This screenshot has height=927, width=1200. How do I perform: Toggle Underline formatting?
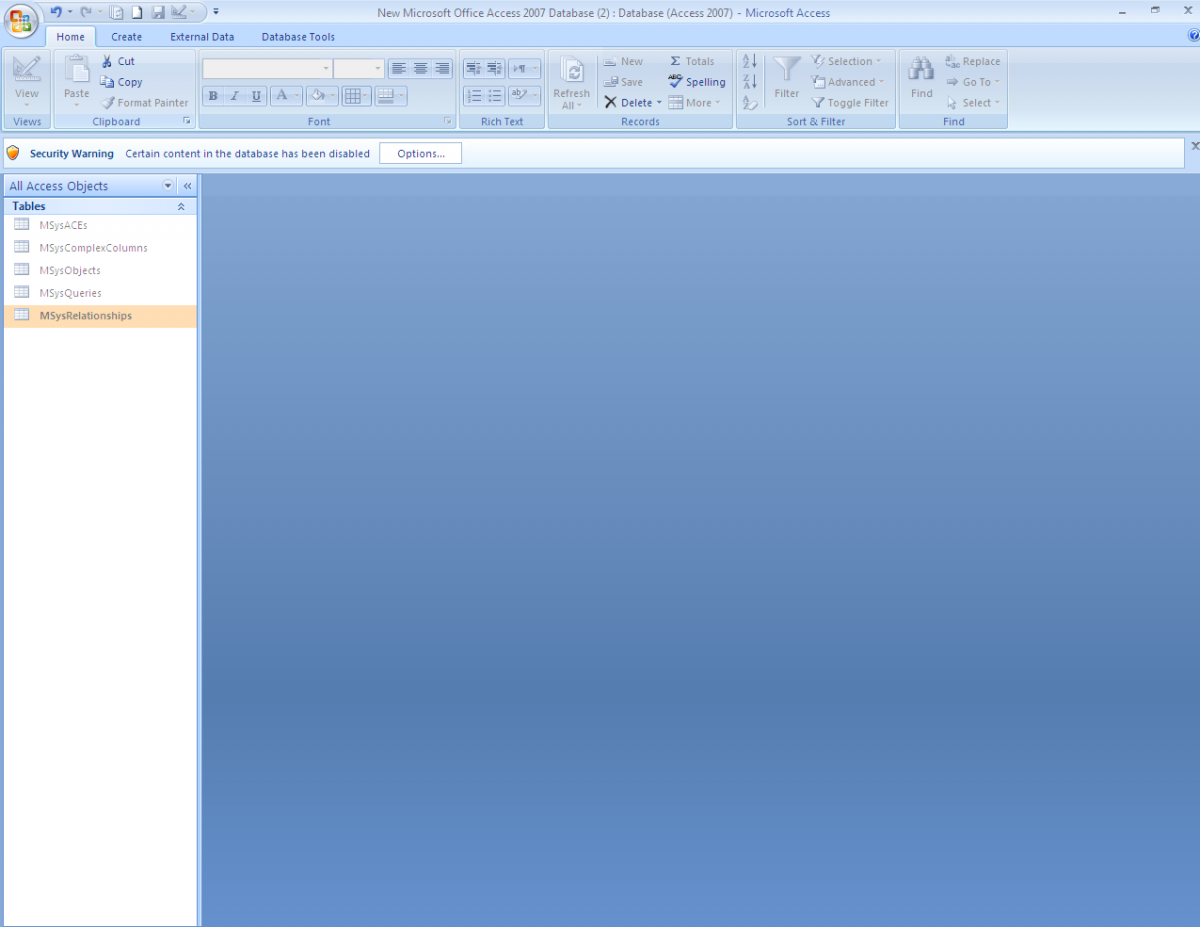(257, 96)
